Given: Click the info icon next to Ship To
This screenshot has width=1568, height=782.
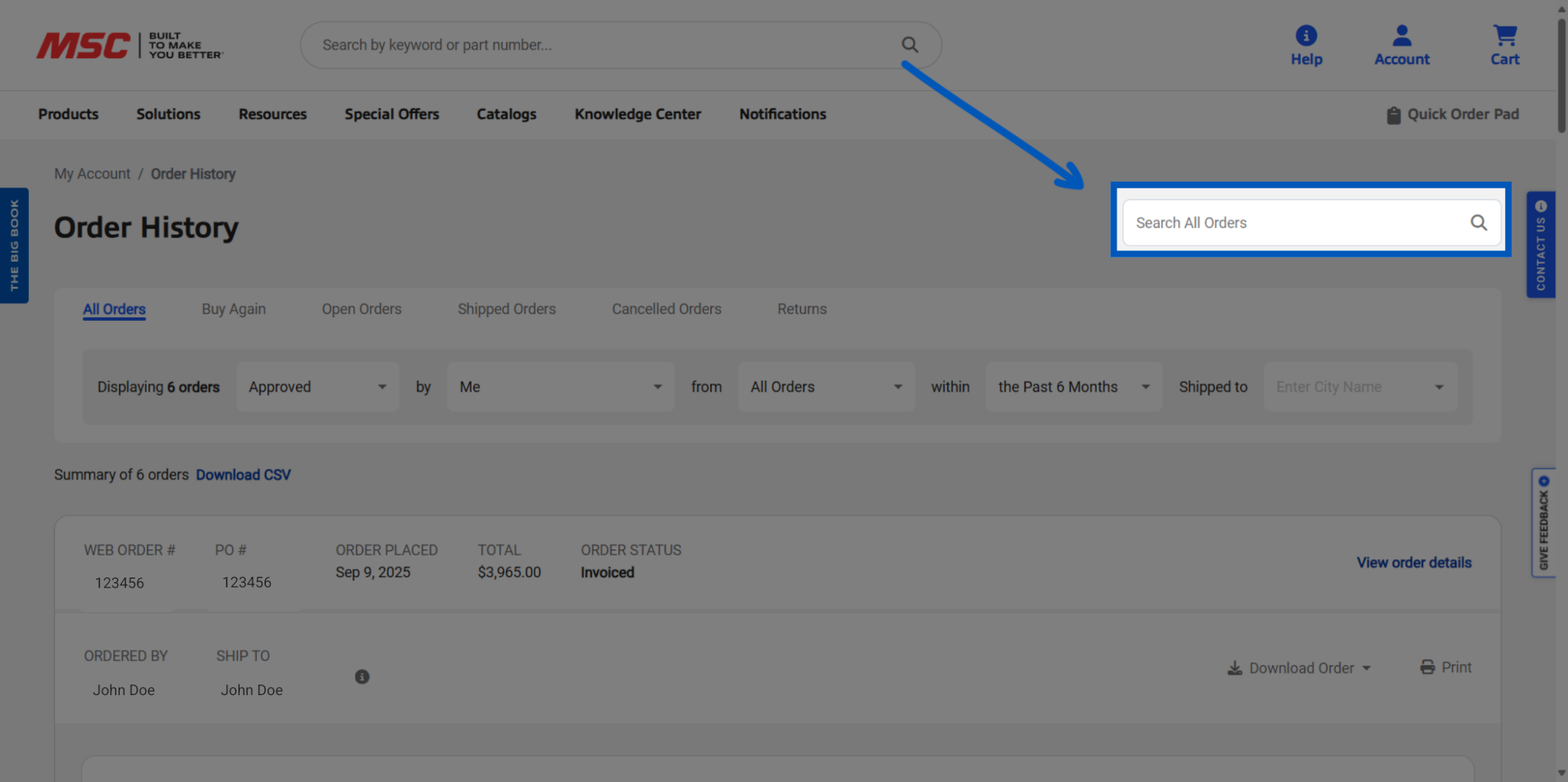Looking at the screenshot, I should pos(362,676).
